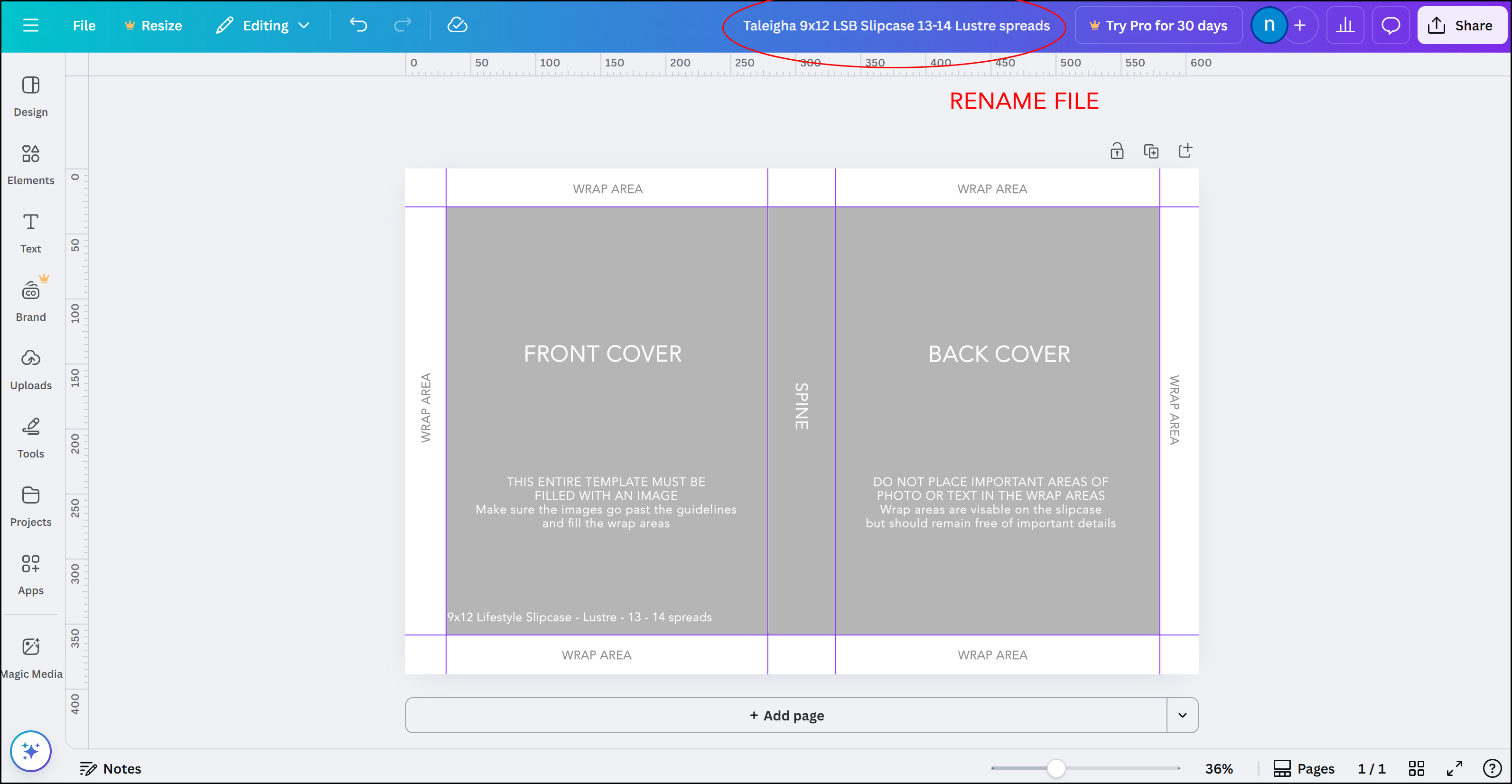Undo the last action
Image resolution: width=1512 pixels, height=784 pixels.
point(358,25)
